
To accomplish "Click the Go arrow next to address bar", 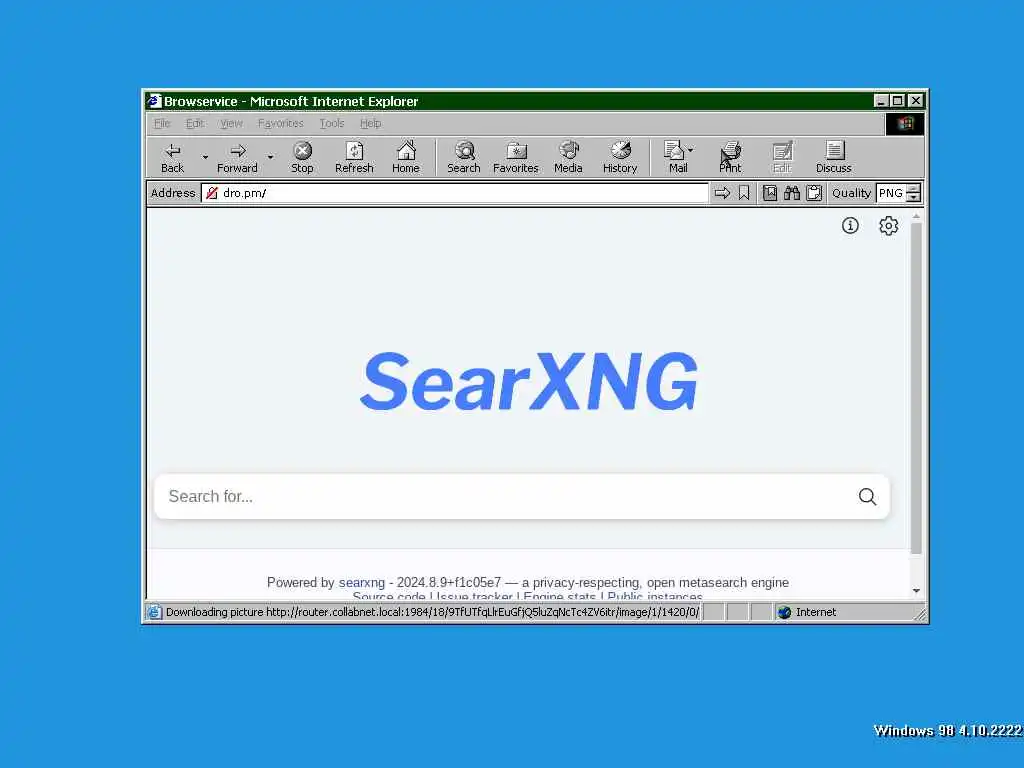I will click(722, 193).
